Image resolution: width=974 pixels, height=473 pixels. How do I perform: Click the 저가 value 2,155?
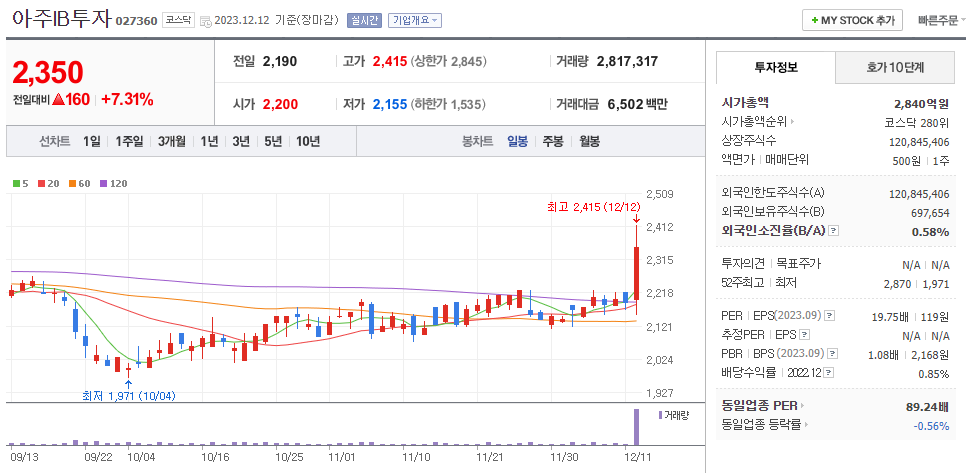[x=389, y=104]
